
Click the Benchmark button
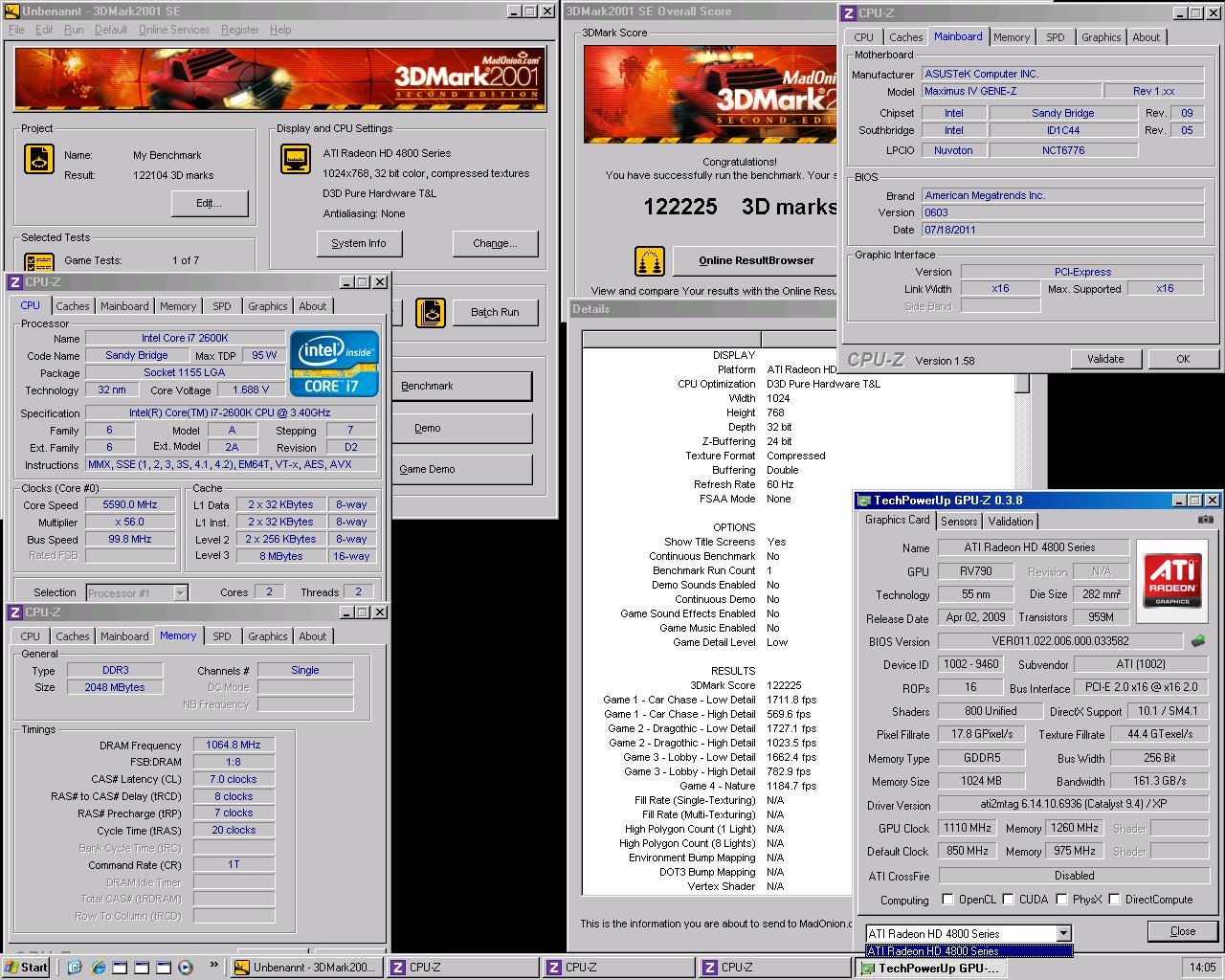[461, 386]
